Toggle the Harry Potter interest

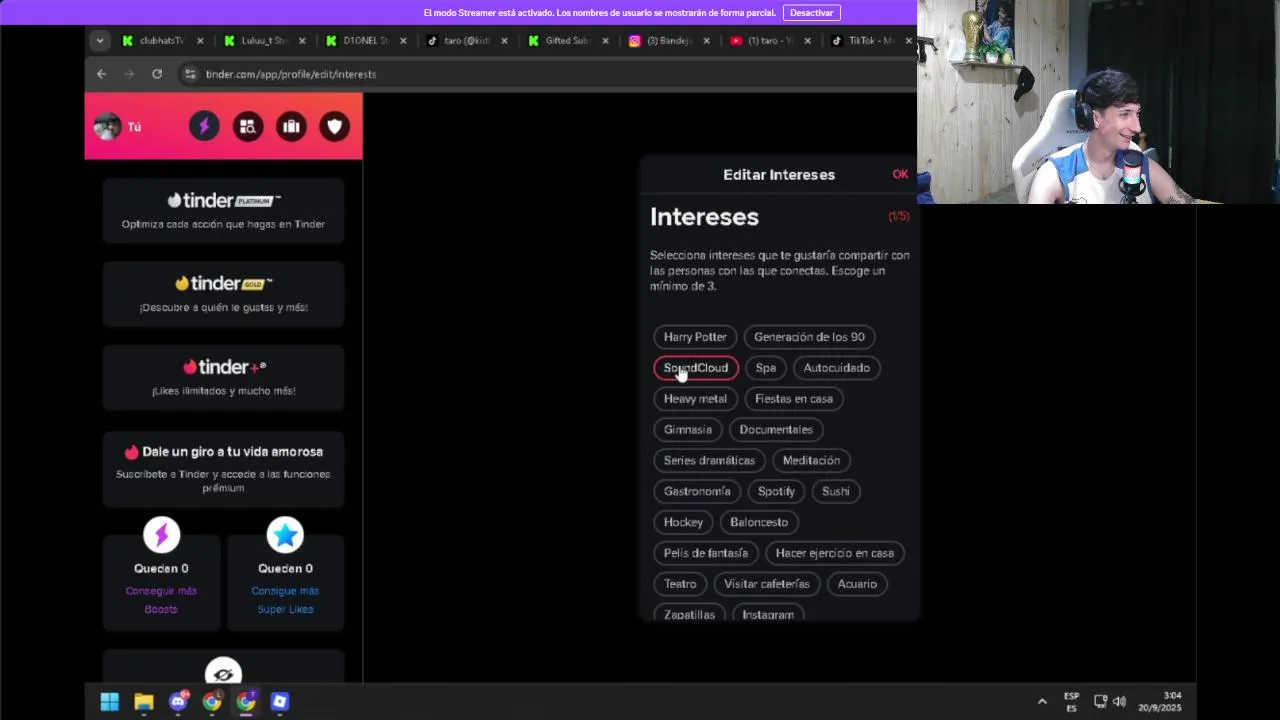[x=695, y=337]
